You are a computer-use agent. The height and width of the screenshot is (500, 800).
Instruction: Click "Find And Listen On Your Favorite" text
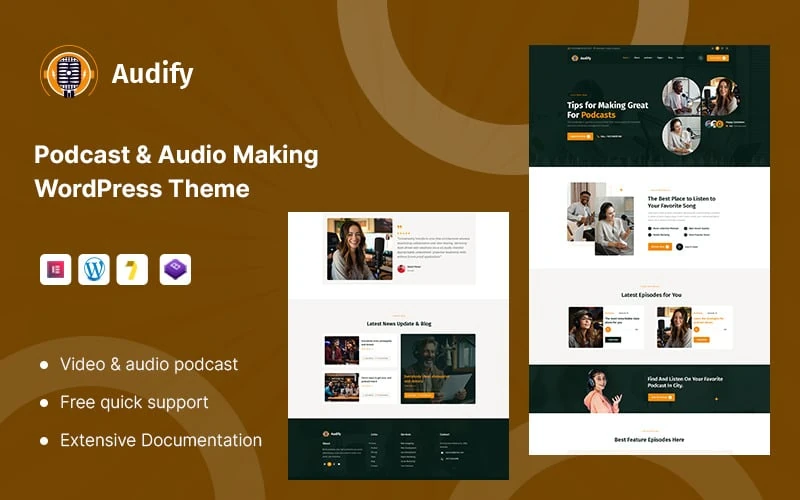point(685,379)
